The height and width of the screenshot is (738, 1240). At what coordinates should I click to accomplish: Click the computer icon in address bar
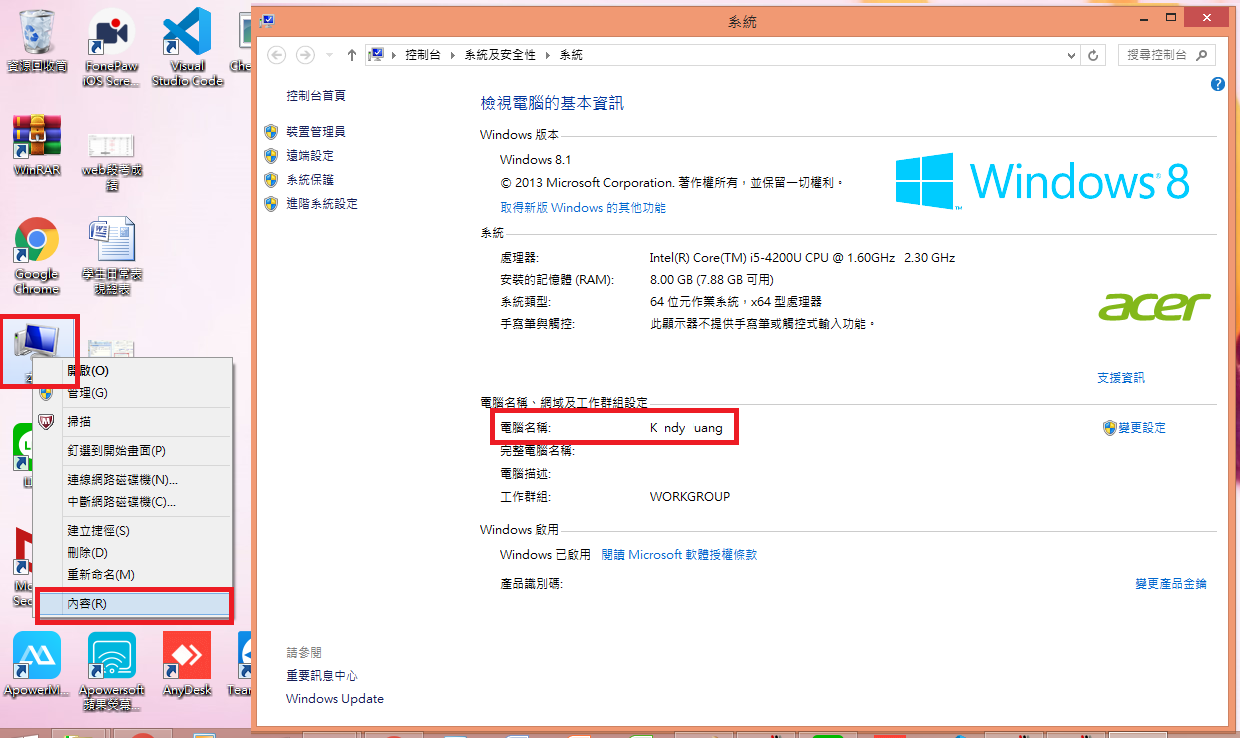[378, 55]
